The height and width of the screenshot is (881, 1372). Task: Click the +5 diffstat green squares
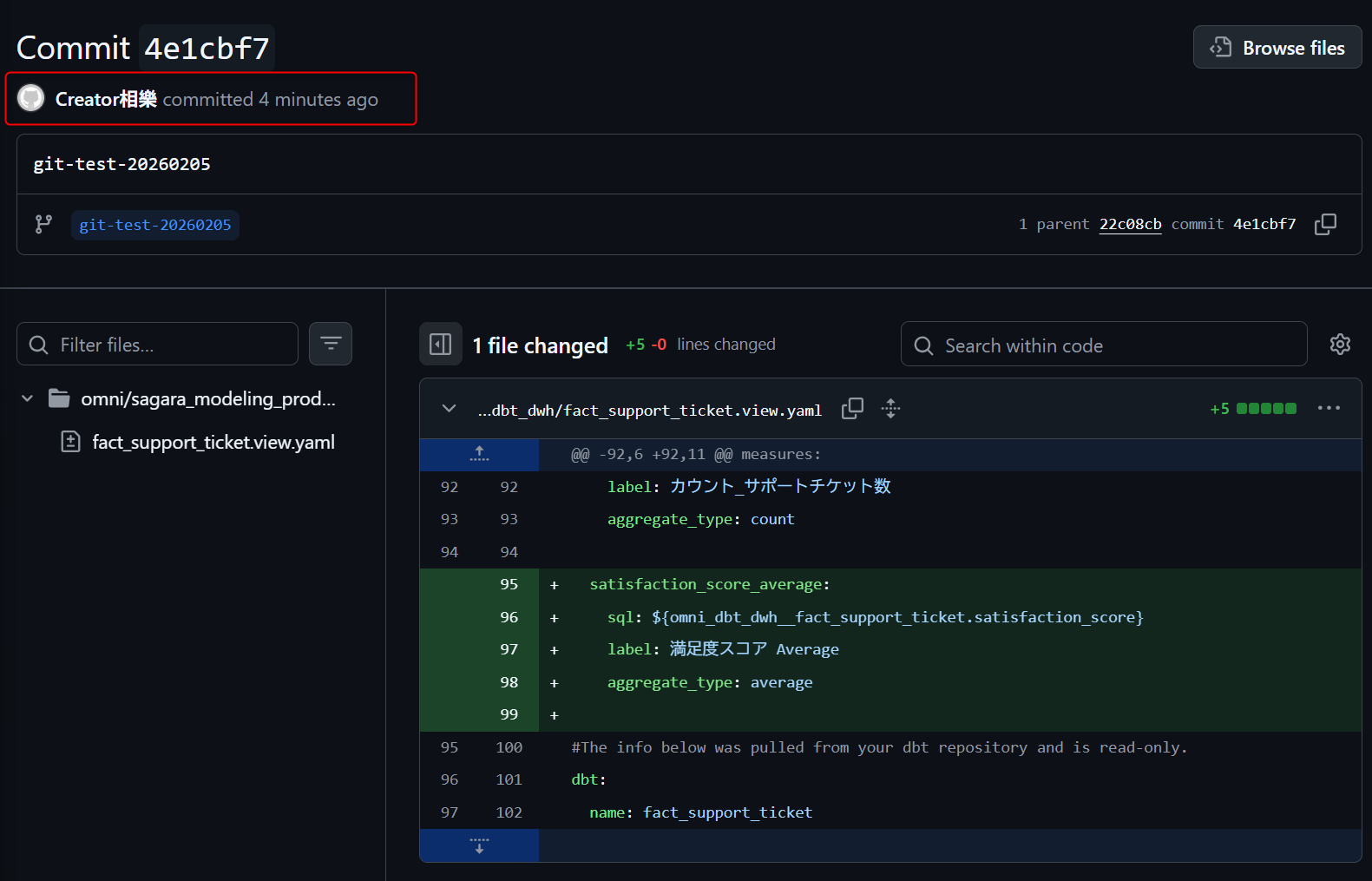1265,409
